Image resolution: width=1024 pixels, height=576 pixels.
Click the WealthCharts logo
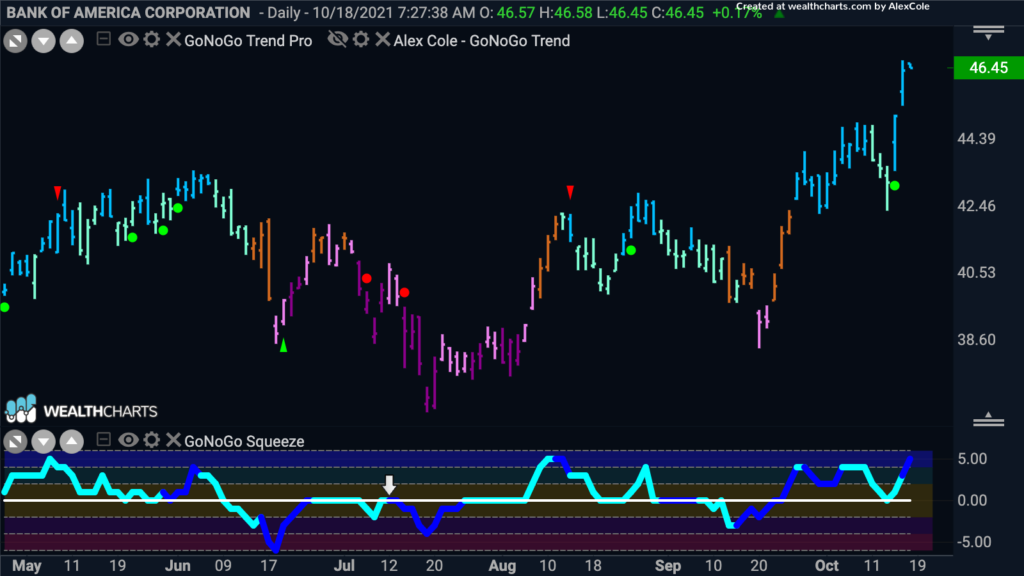coord(82,410)
